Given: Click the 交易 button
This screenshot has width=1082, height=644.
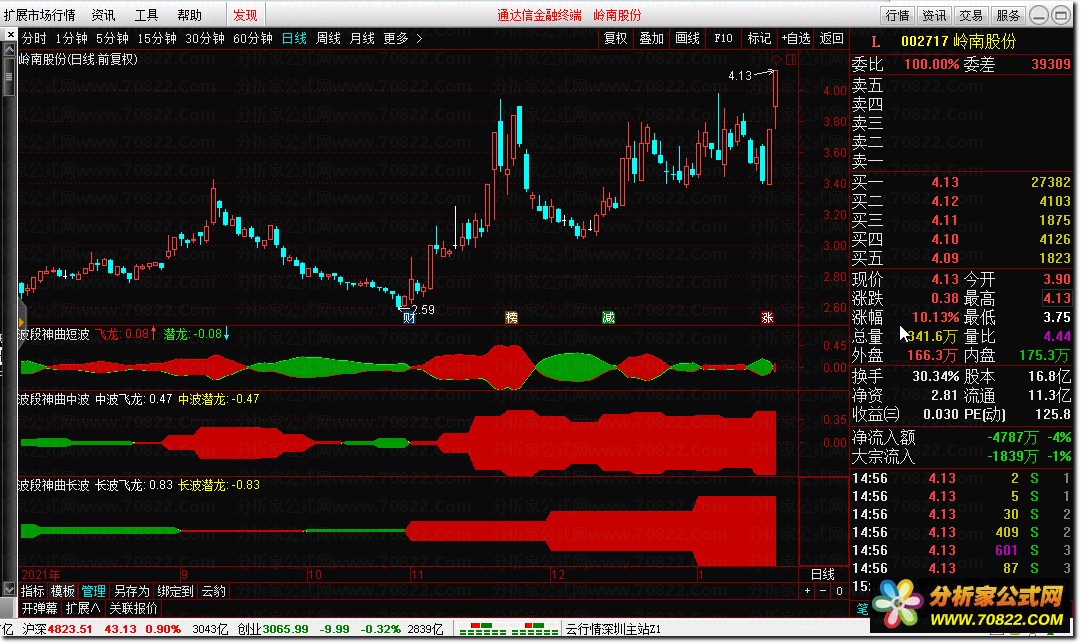Looking at the screenshot, I should click(971, 15).
